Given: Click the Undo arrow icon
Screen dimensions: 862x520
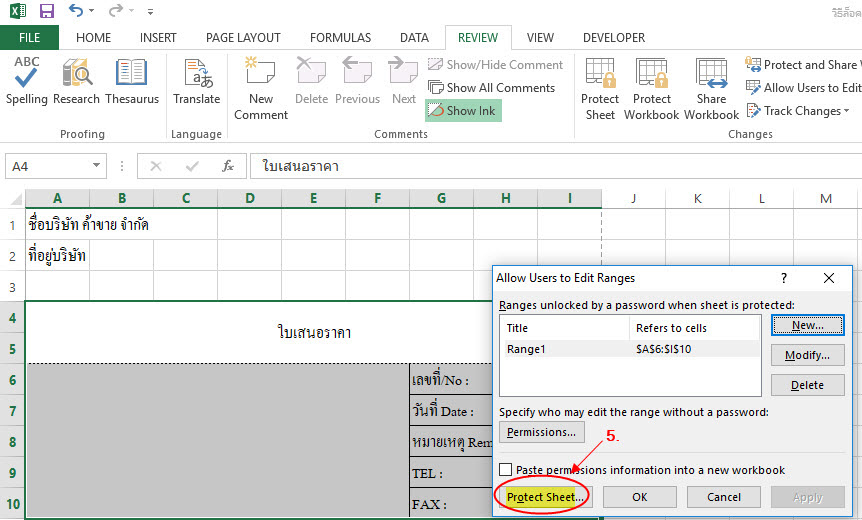Looking at the screenshot, I should (76, 10).
